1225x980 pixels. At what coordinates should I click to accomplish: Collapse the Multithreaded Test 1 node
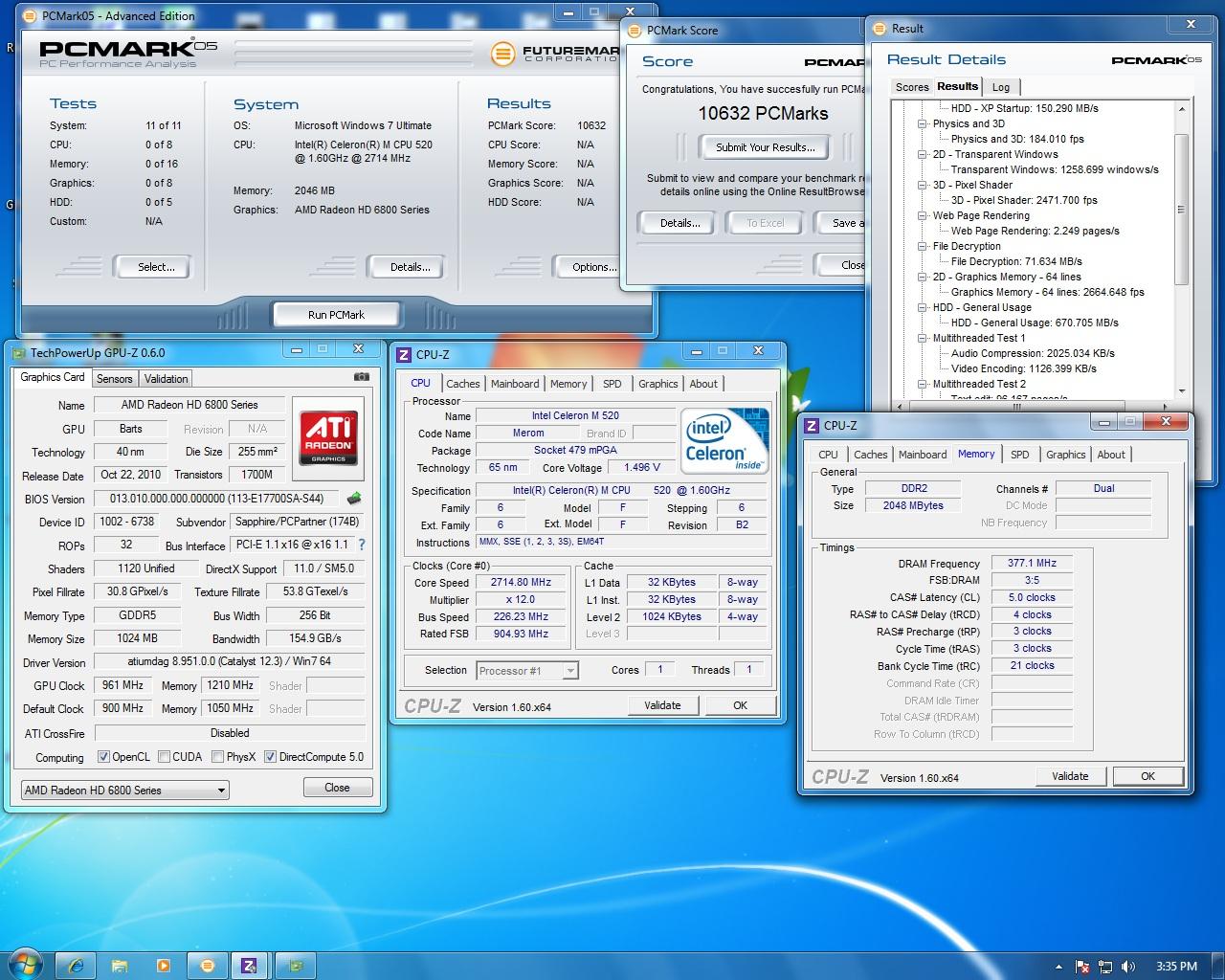922,338
